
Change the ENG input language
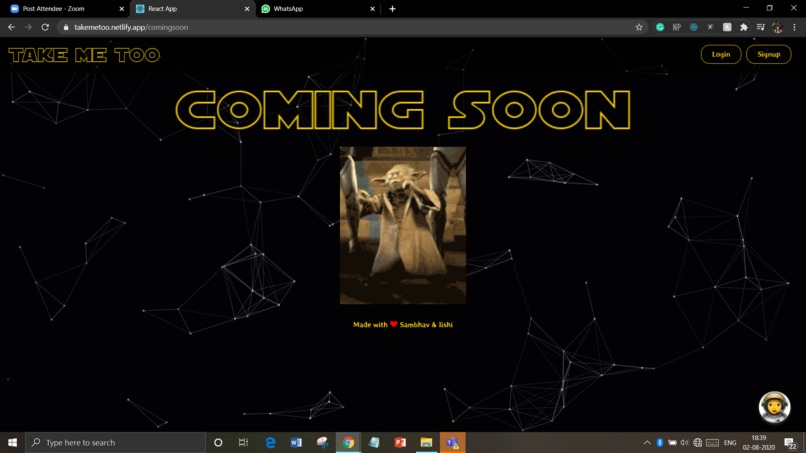click(730, 442)
